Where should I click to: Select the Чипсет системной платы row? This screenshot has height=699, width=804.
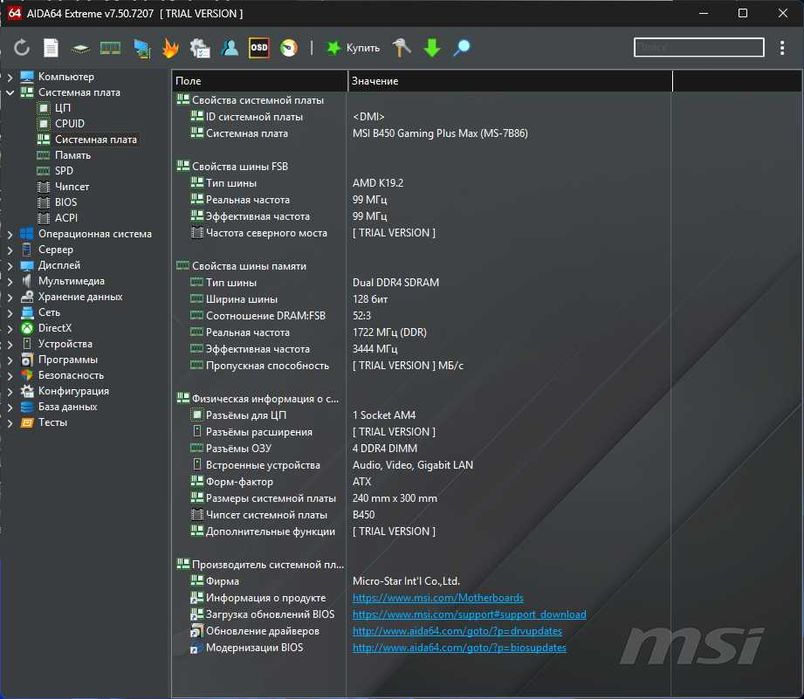(421, 515)
